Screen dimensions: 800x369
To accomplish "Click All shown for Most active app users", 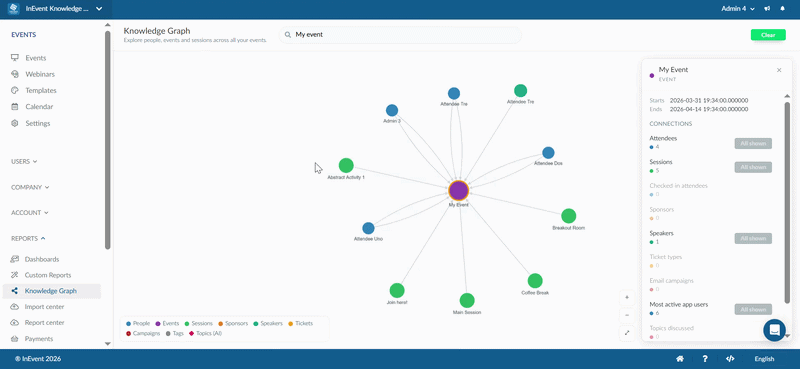I will coord(753,309).
